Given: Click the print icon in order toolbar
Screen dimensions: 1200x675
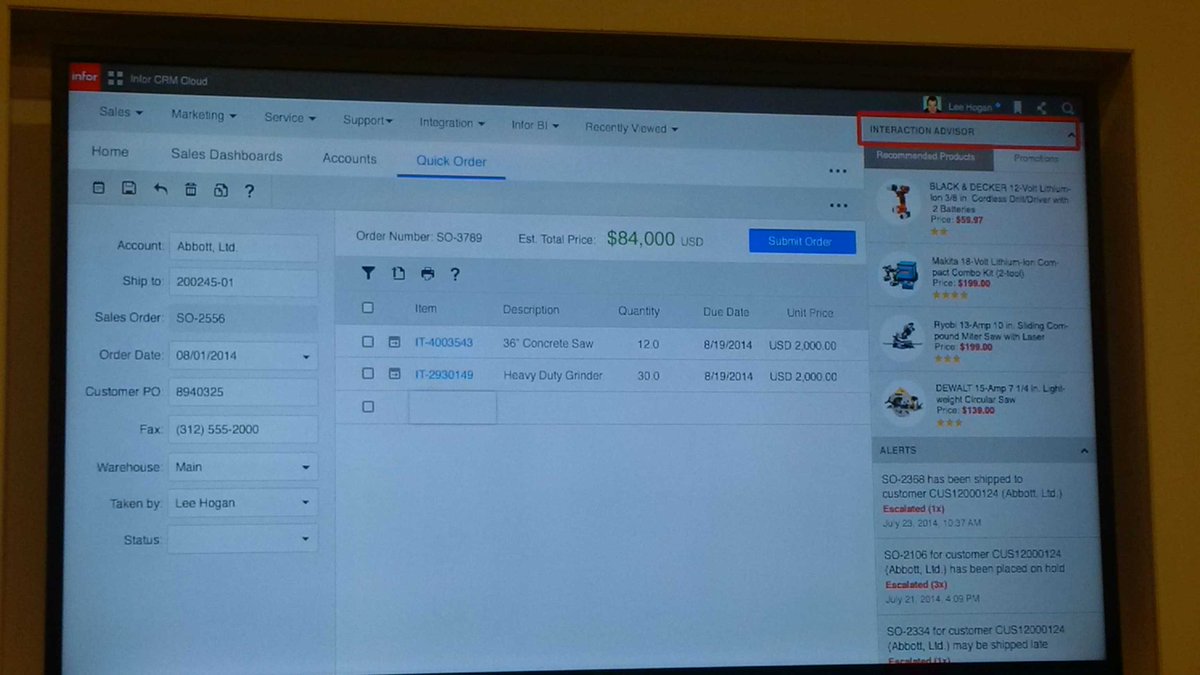Looking at the screenshot, I should [x=428, y=273].
